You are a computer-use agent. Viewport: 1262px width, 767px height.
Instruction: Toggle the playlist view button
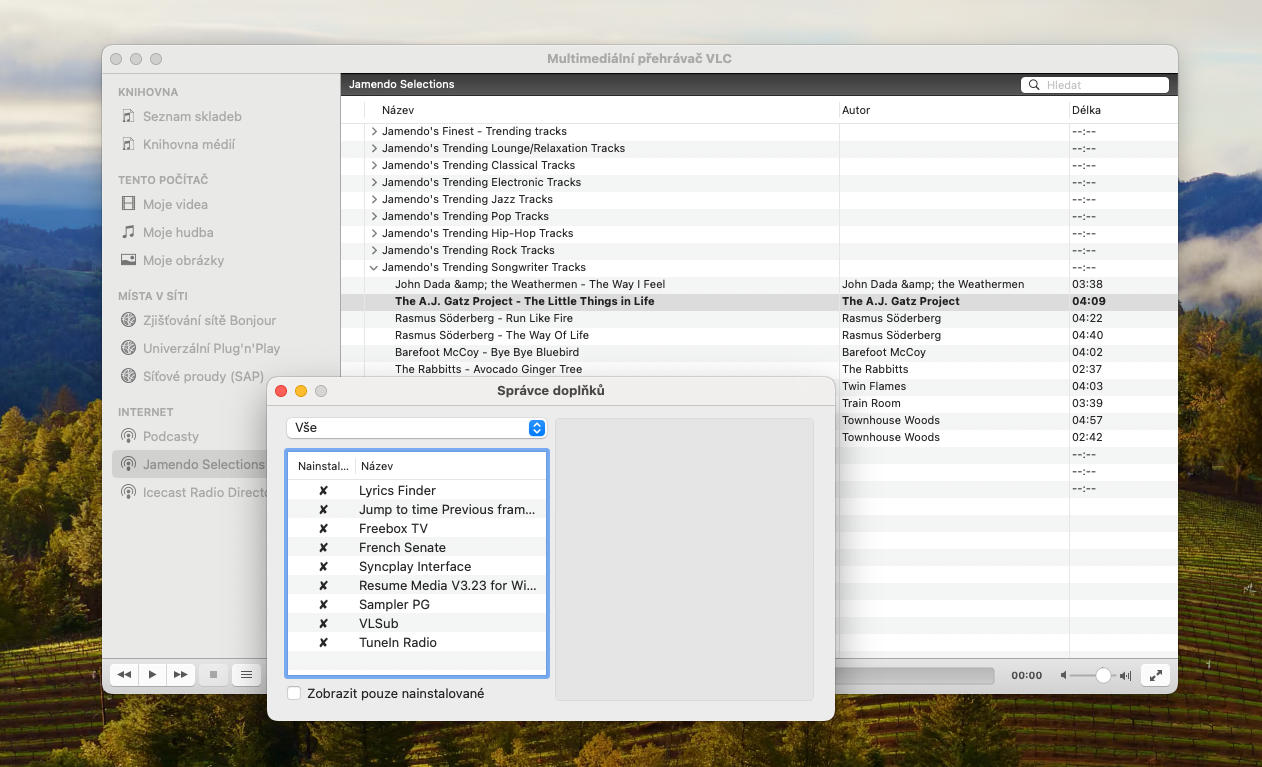[246, 675]
